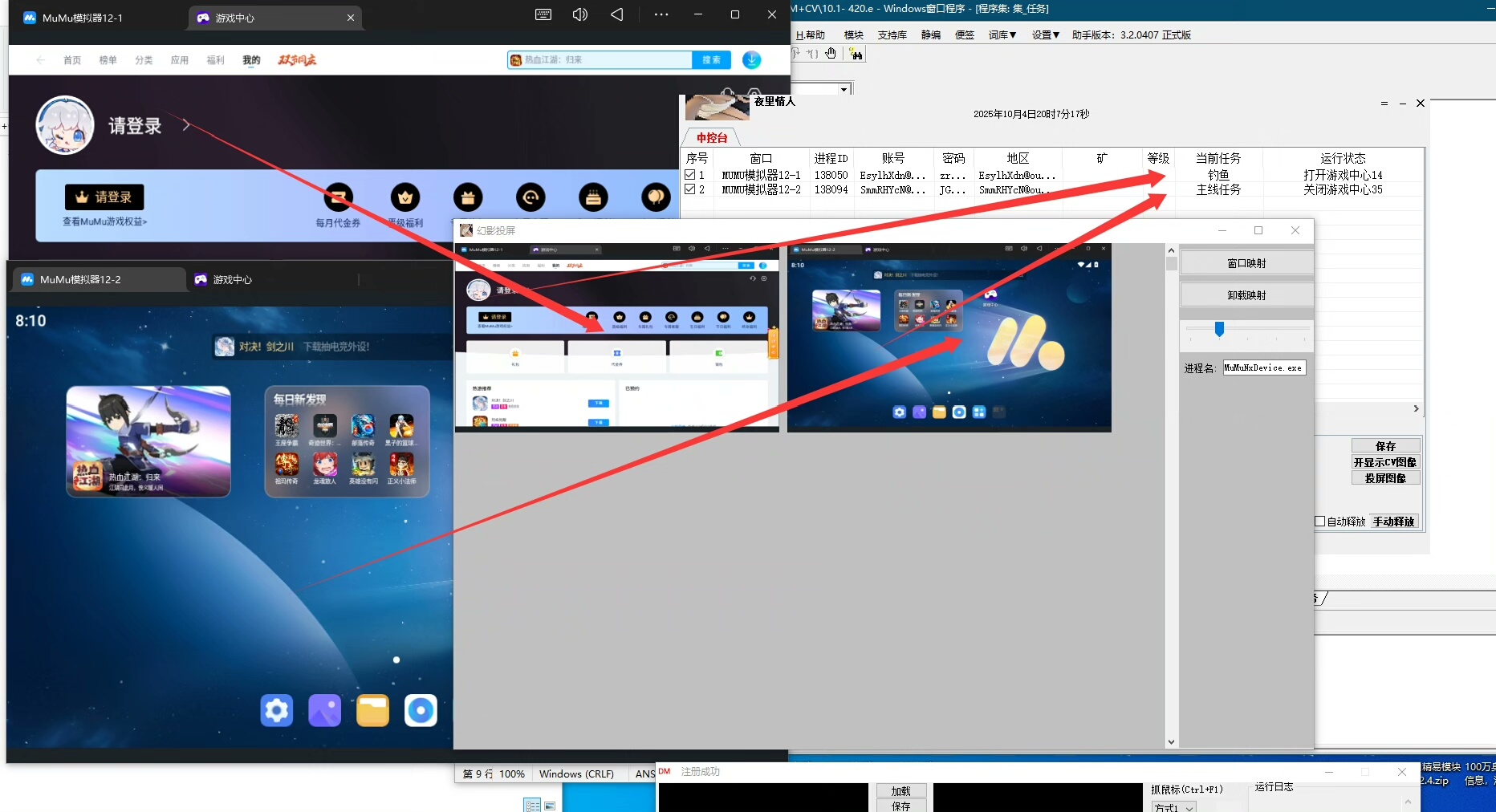Click the volume speaker icon in MuMu title bar

(x=580, y=14)
